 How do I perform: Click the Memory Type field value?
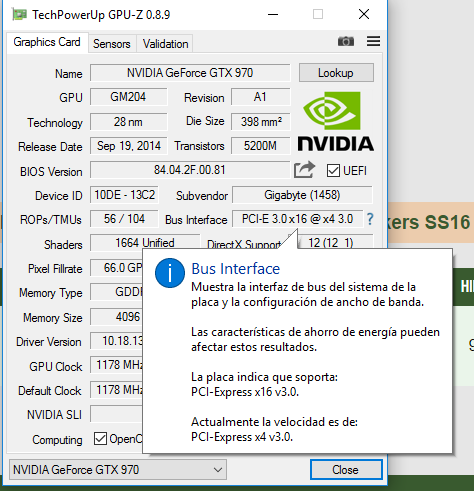pos(116,292)
